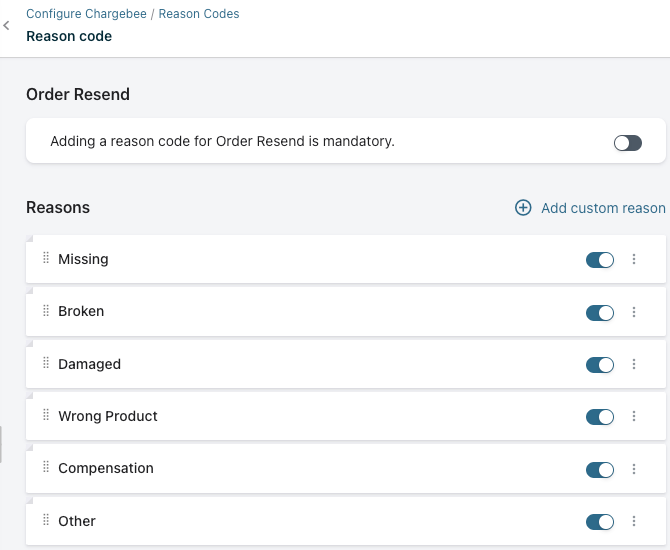Click Add custom reason
Viewport: 670px width, 550px height.
click(x=602, y=208)
